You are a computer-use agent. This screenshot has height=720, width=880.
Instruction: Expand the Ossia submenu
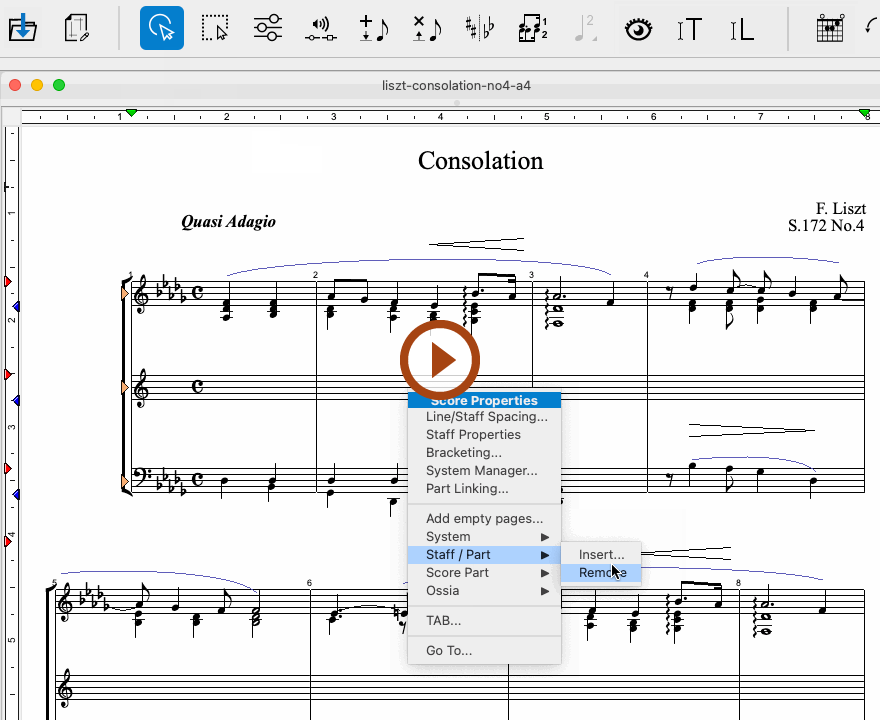[x=484, y=590]
